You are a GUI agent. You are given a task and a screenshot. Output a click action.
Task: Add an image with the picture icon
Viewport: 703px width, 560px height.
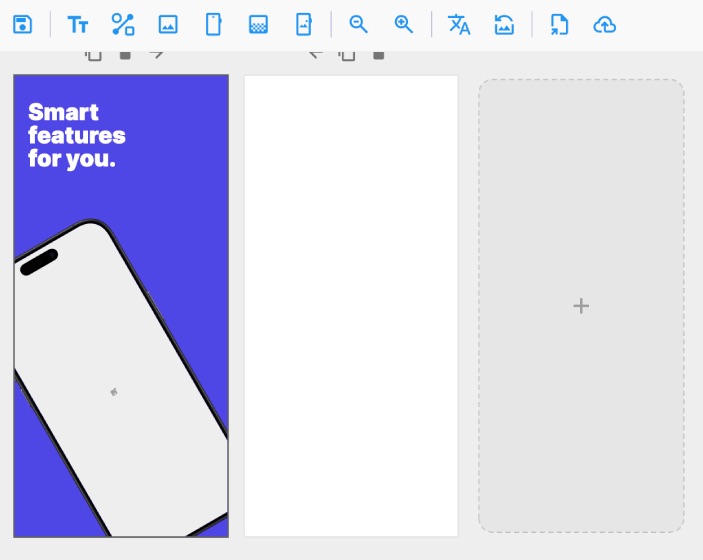(168, 24)
